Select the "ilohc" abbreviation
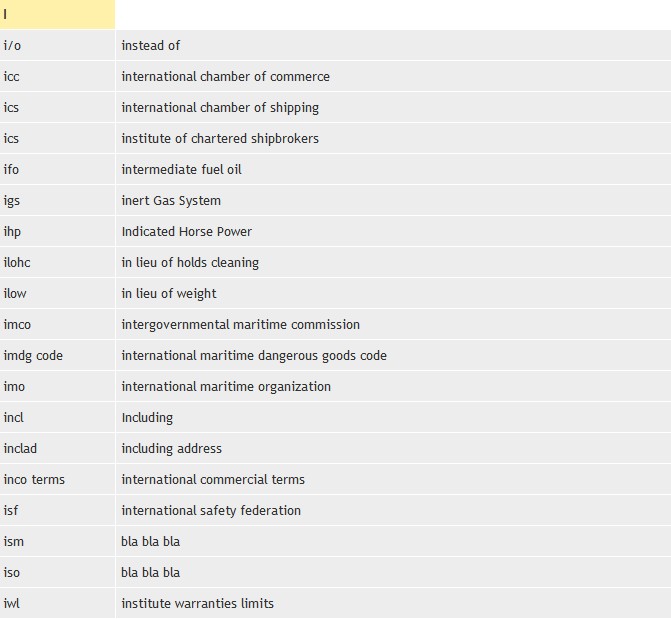The height and width of the screenshot is (619, 671). [x=17, y=262]
